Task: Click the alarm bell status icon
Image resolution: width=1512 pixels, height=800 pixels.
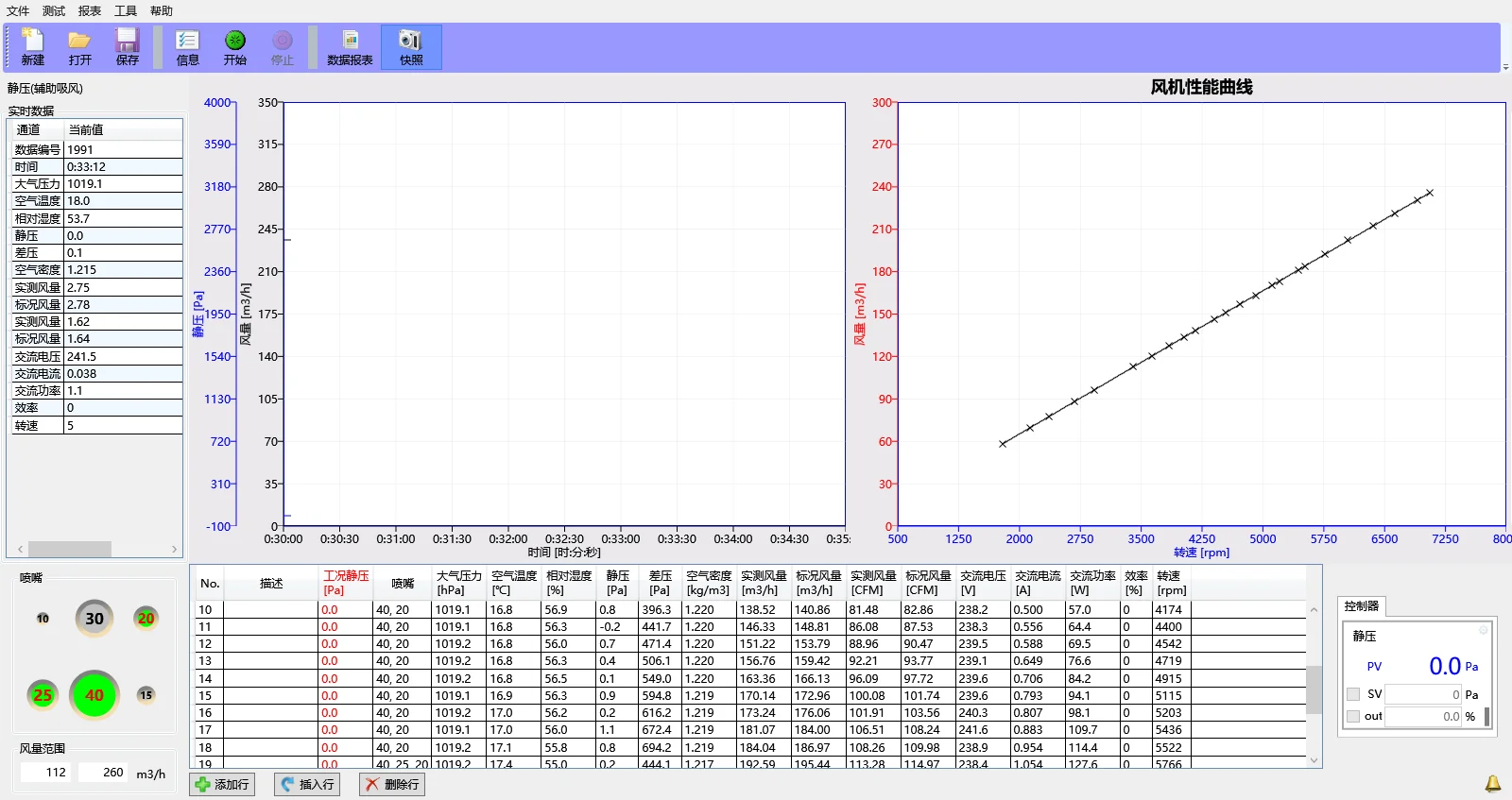Action: 1493,783
